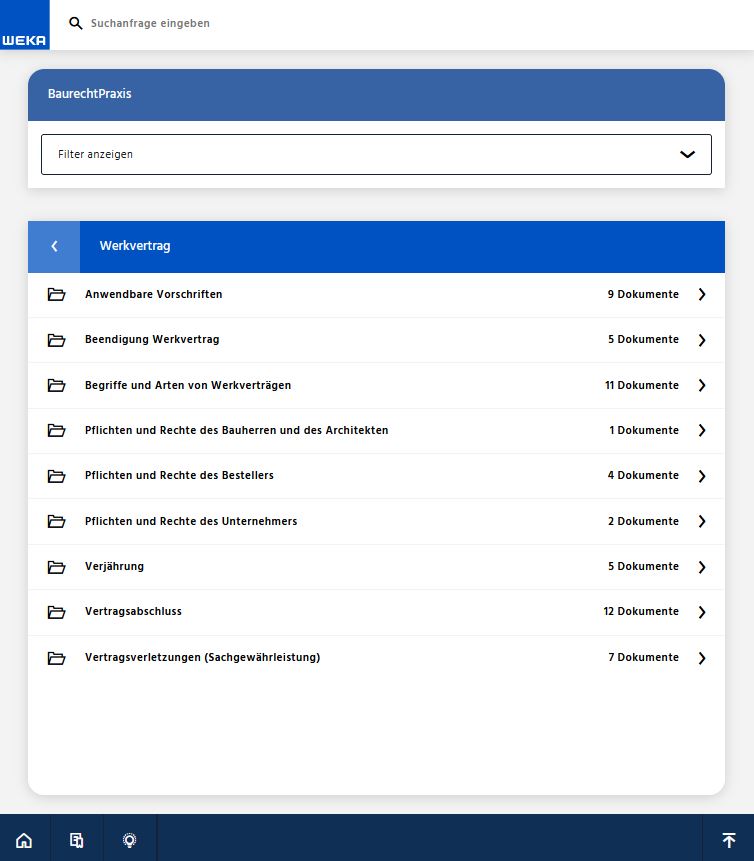Expand Beendigung Werkvertrag via right chevron
Image resolution: width=754 pixels, height=861 pixels.
click(x=702, y=340)
